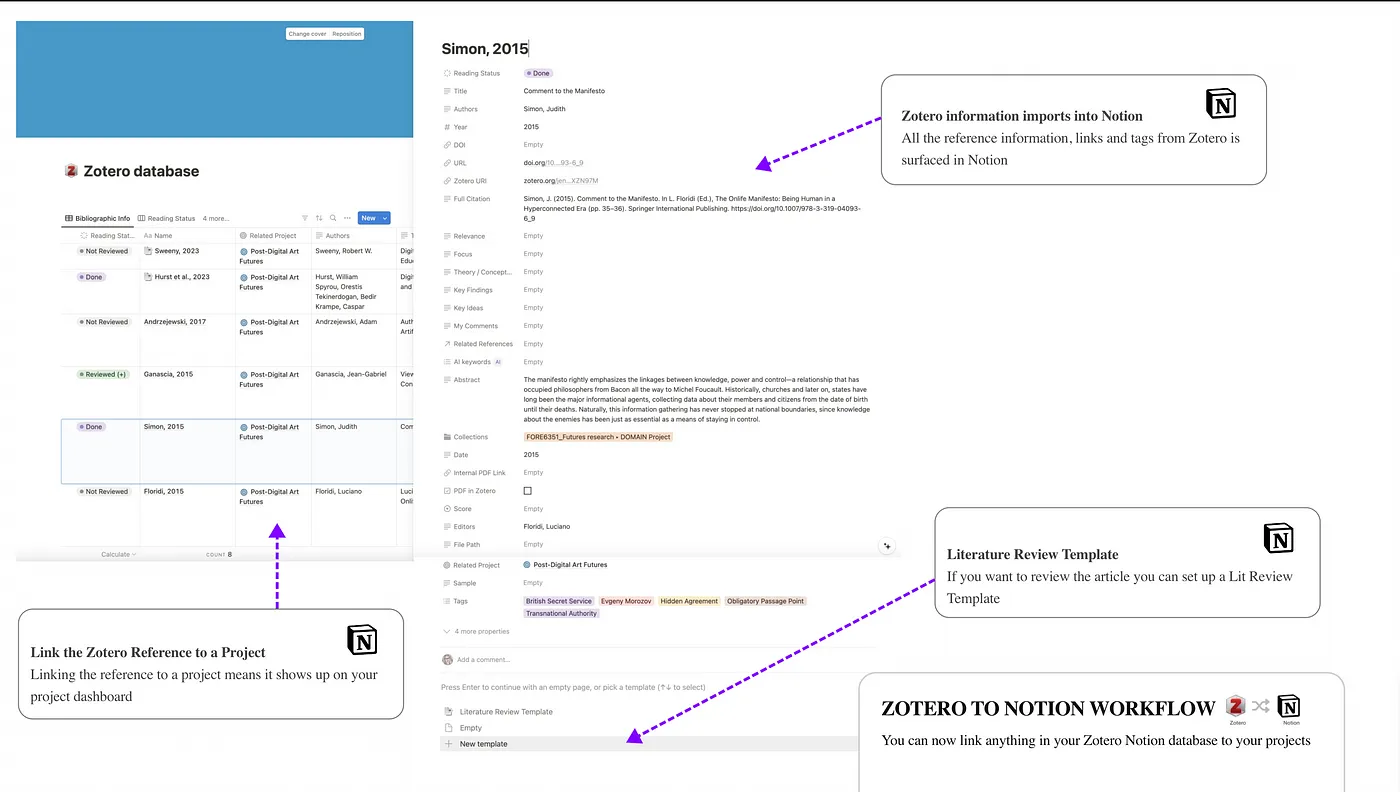
Task: Open the 4 more... views dropdown
Action: pos(216,218)
